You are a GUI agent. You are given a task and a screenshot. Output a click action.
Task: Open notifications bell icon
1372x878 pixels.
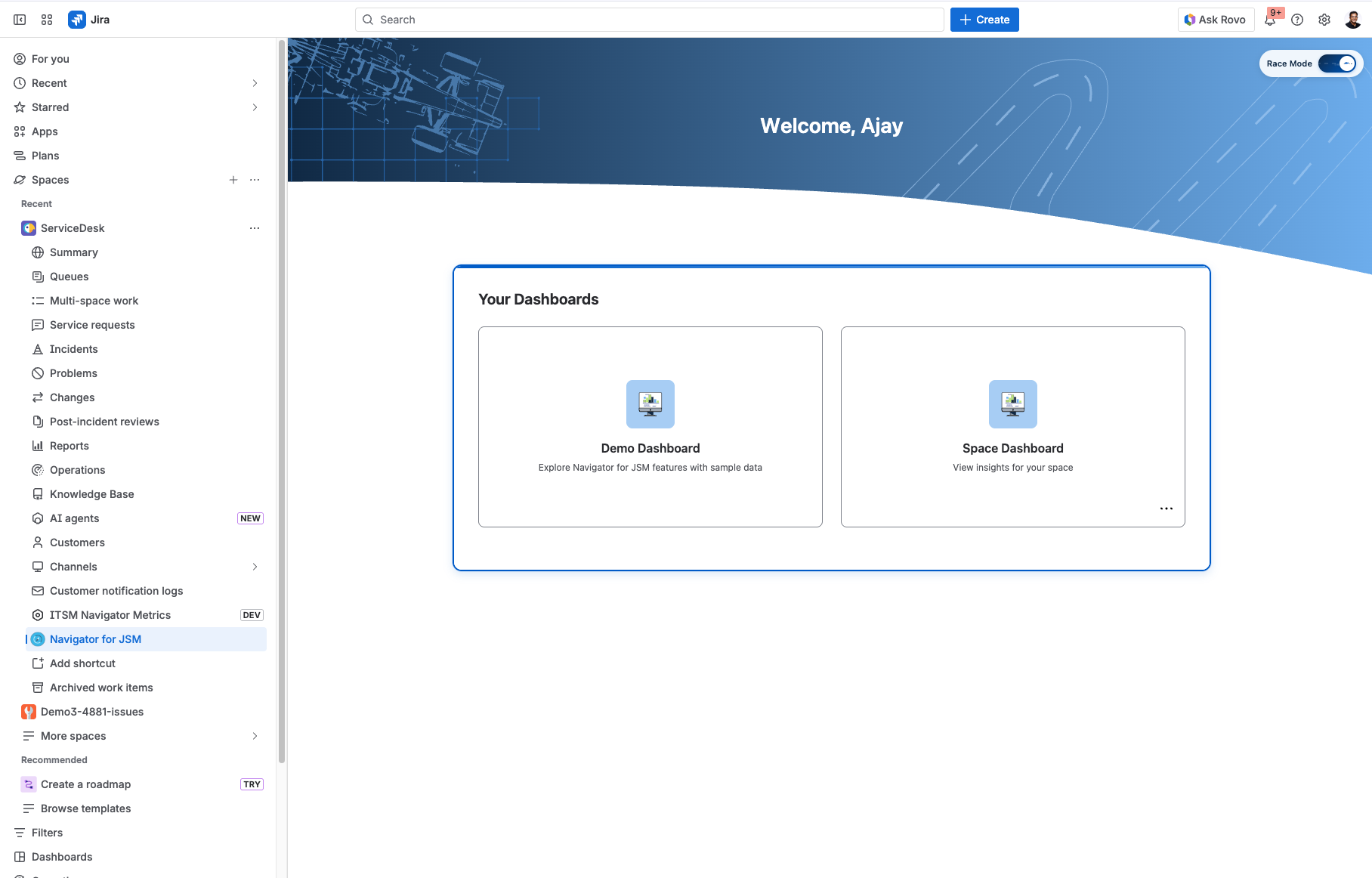click(x=1270, y=20)
